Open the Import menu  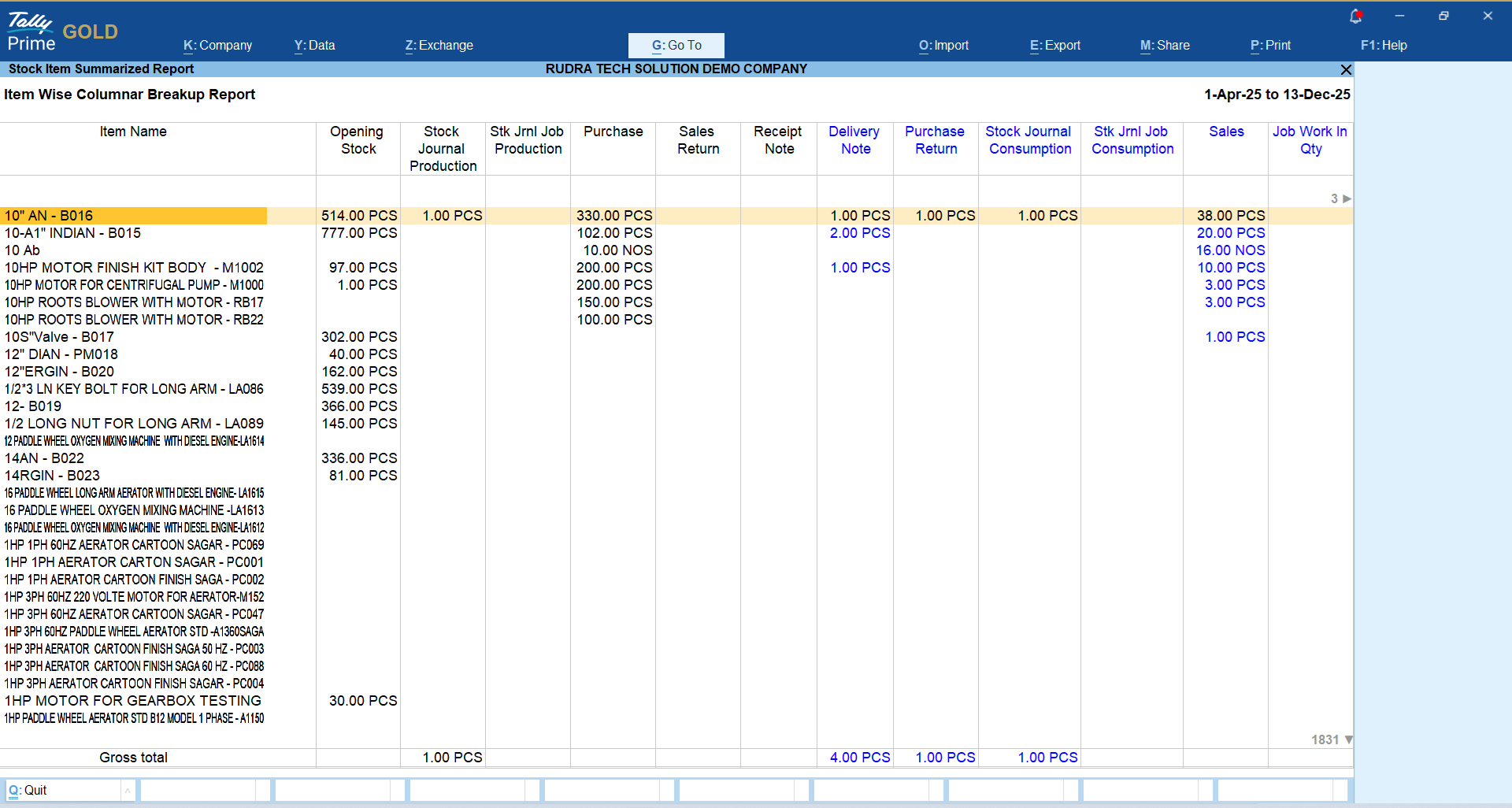[x=943, y=46]
